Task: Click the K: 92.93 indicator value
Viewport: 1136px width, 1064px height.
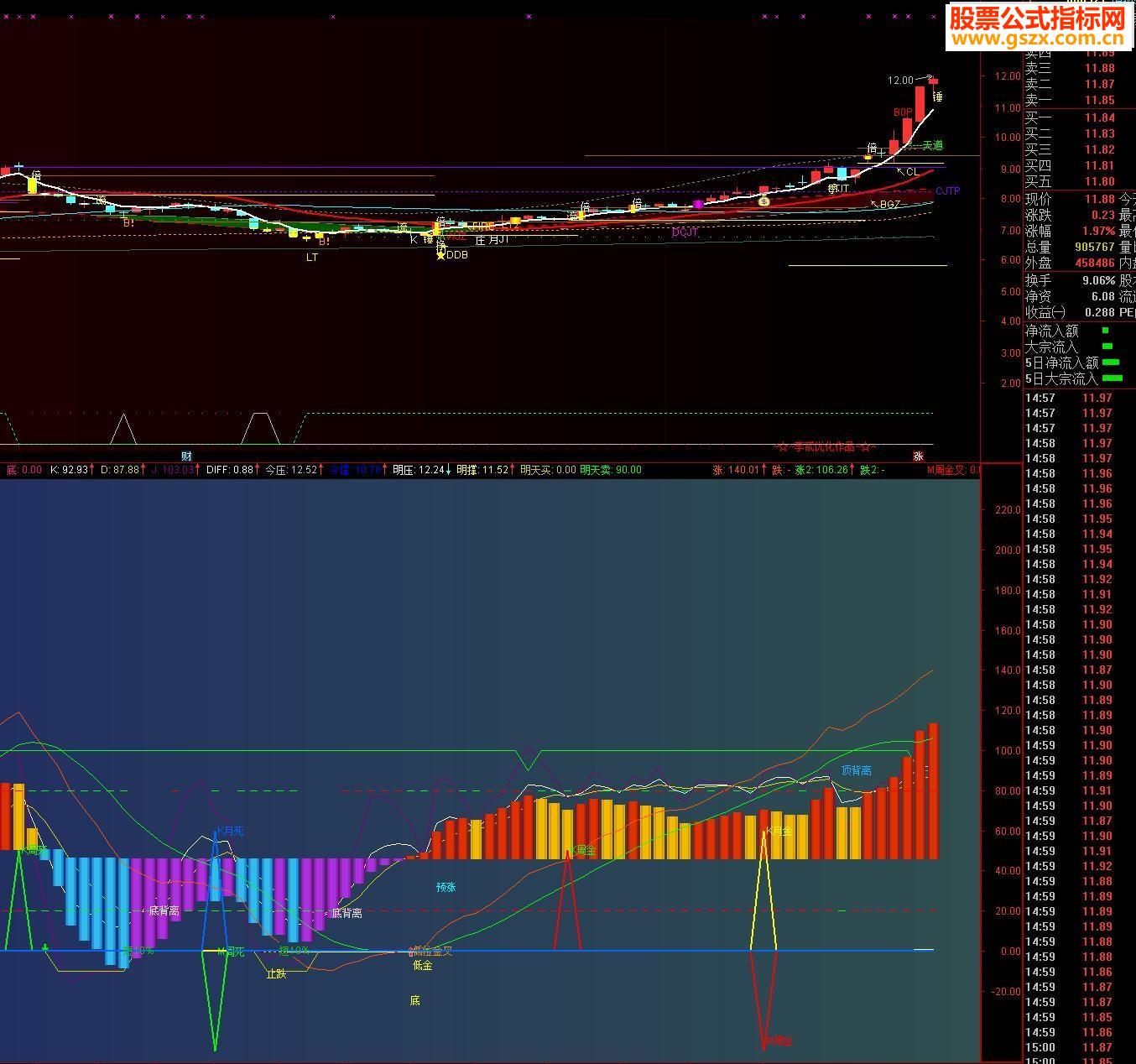Action: click(x=72, y=470)
